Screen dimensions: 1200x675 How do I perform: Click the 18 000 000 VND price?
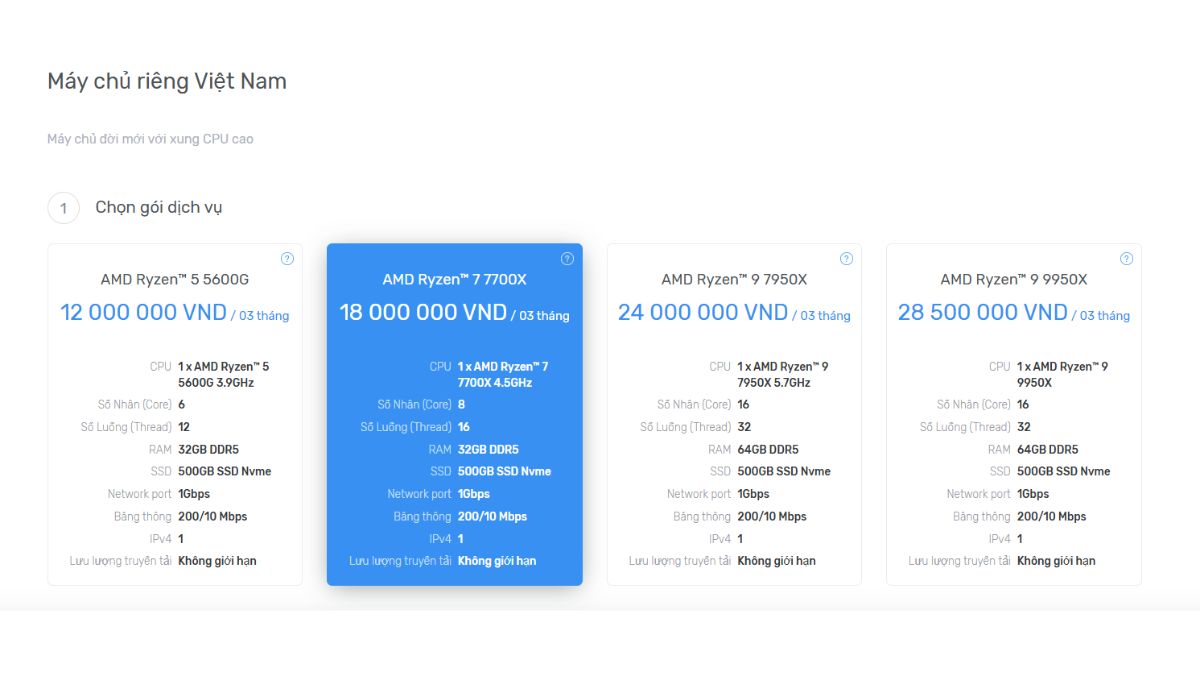click(423, 312)
